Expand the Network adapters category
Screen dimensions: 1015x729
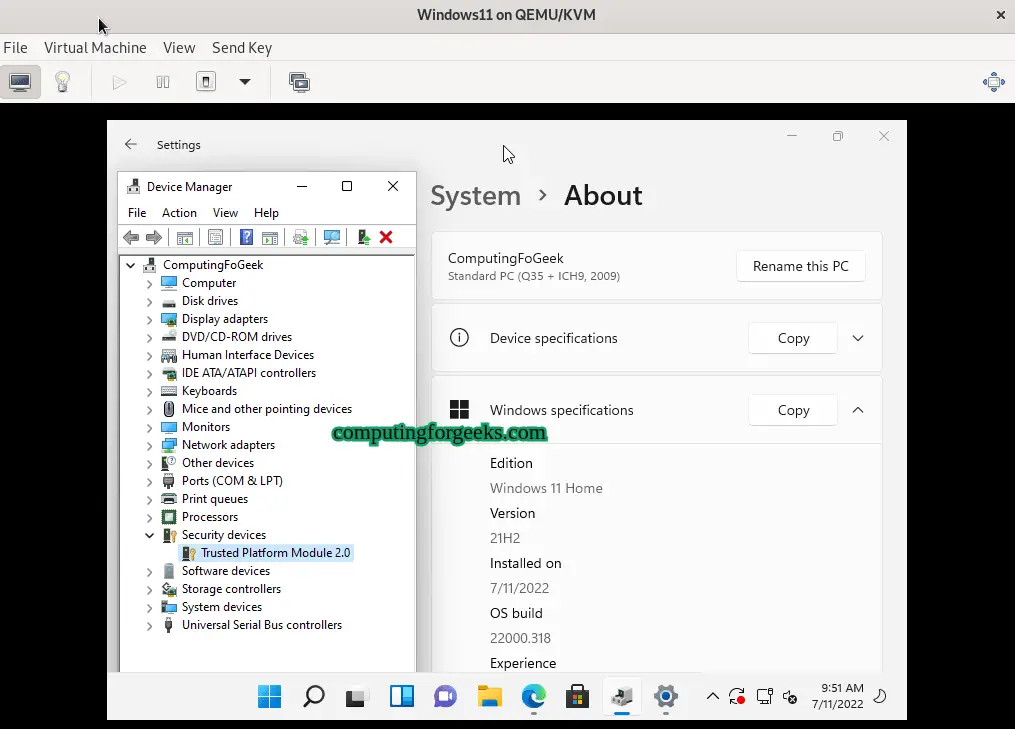click(x=148, y=444)
